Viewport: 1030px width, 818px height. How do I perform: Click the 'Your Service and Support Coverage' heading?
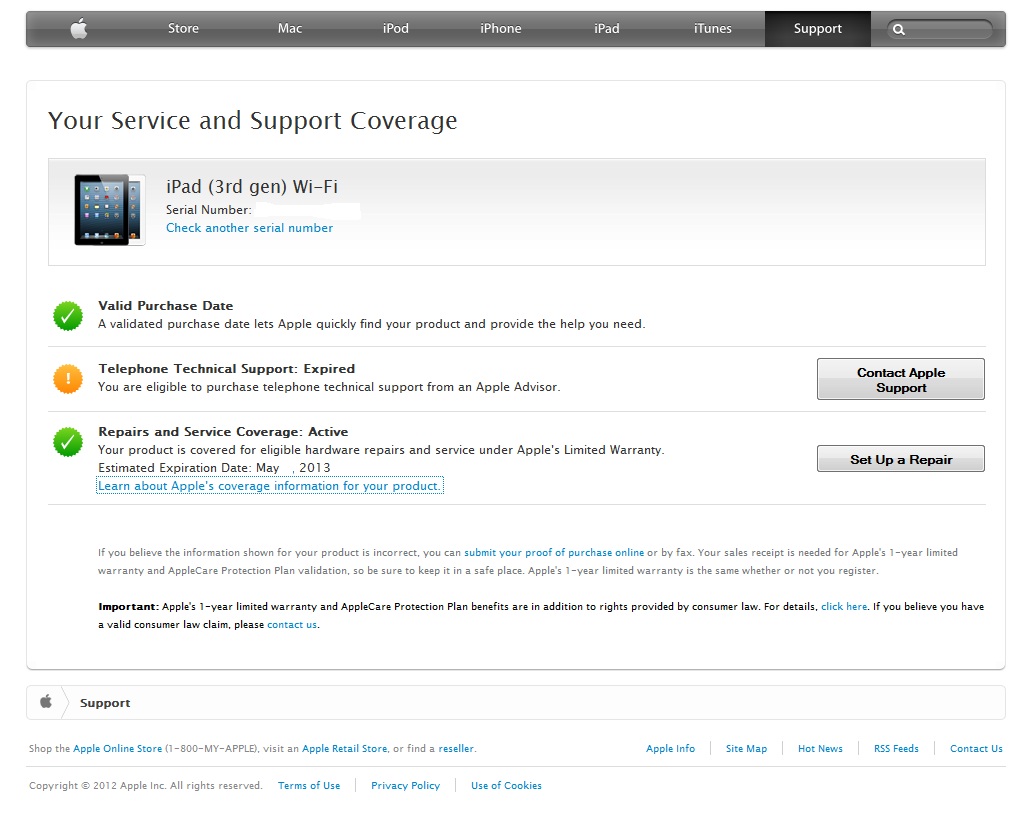point(252,121)
